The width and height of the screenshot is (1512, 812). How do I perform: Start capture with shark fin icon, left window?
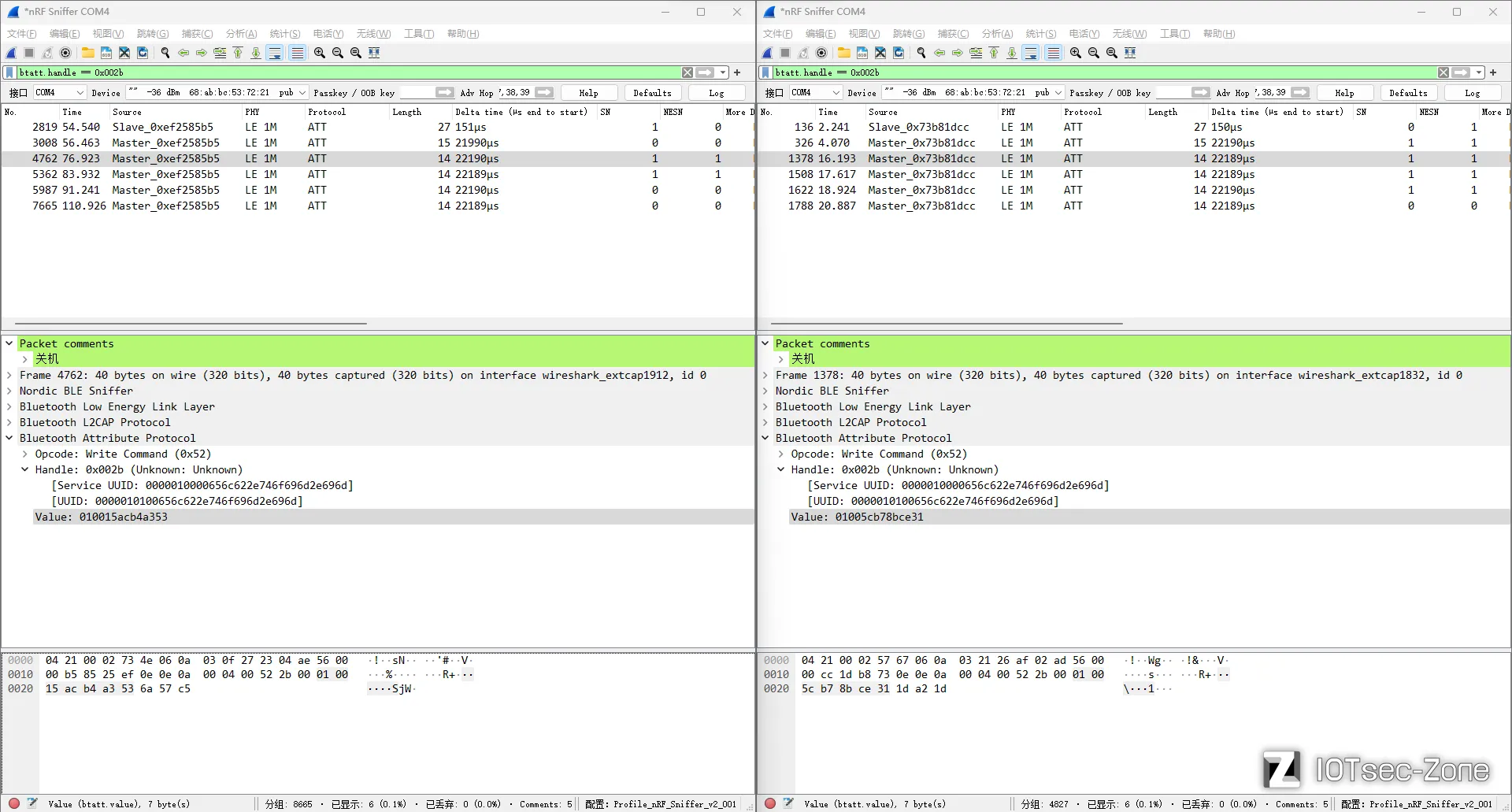point(12,53)
